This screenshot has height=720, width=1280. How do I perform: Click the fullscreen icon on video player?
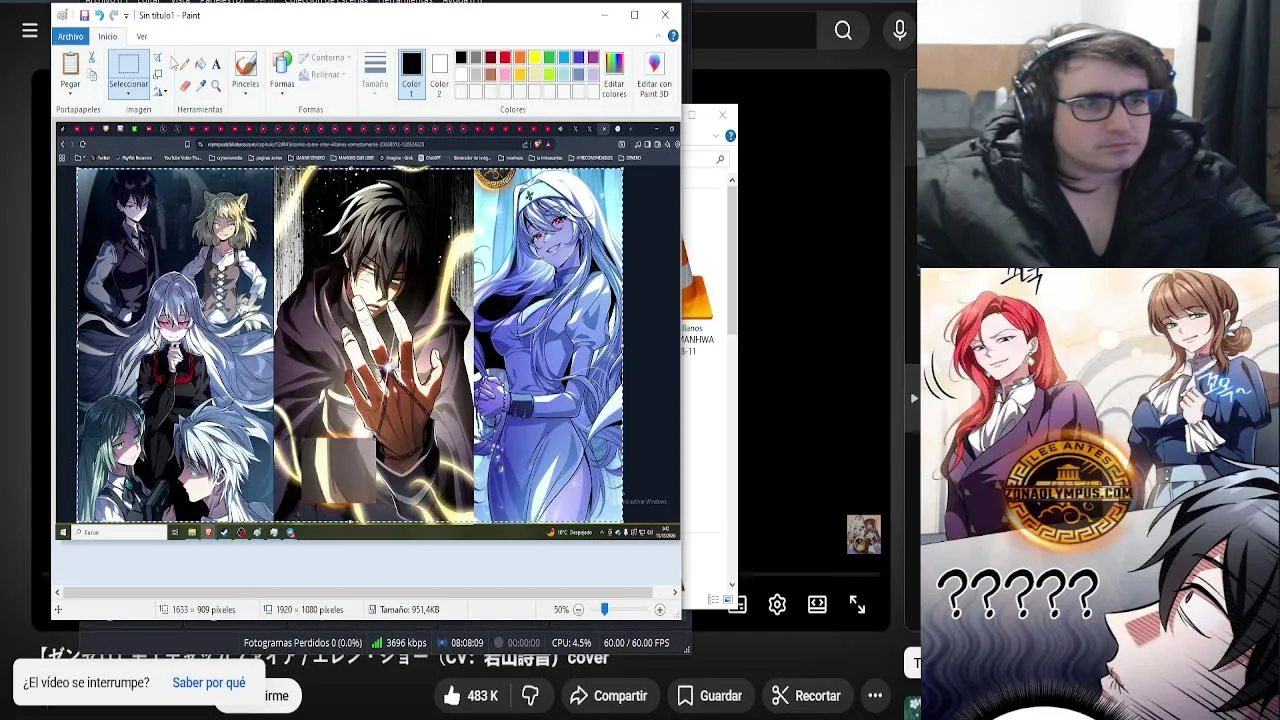click(857, 604)
